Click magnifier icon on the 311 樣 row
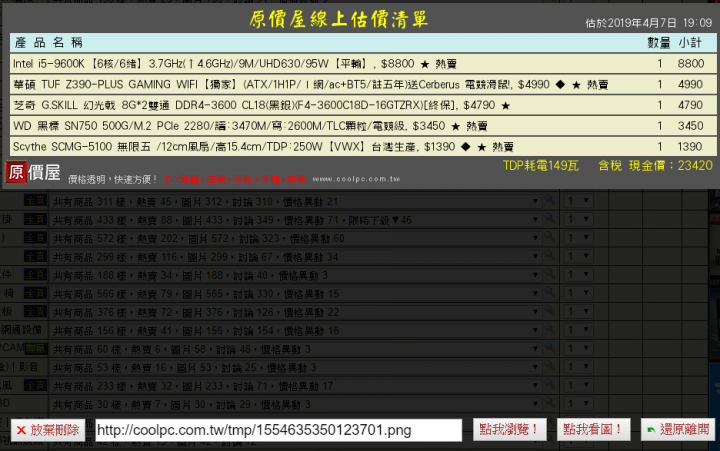Screen dimensions: 720x451 (549, 200)
